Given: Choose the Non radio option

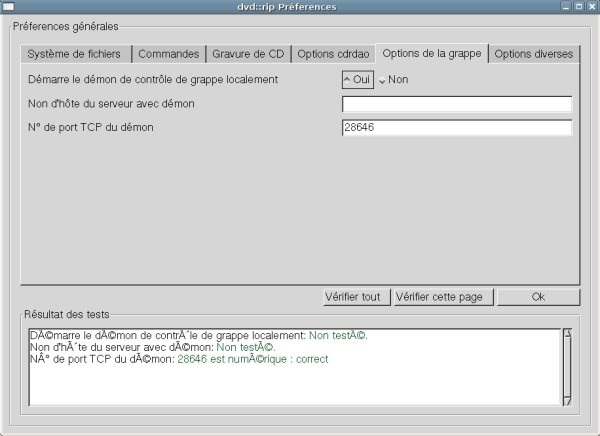Looking at the screenshot, I should click(x=393, y=80).
